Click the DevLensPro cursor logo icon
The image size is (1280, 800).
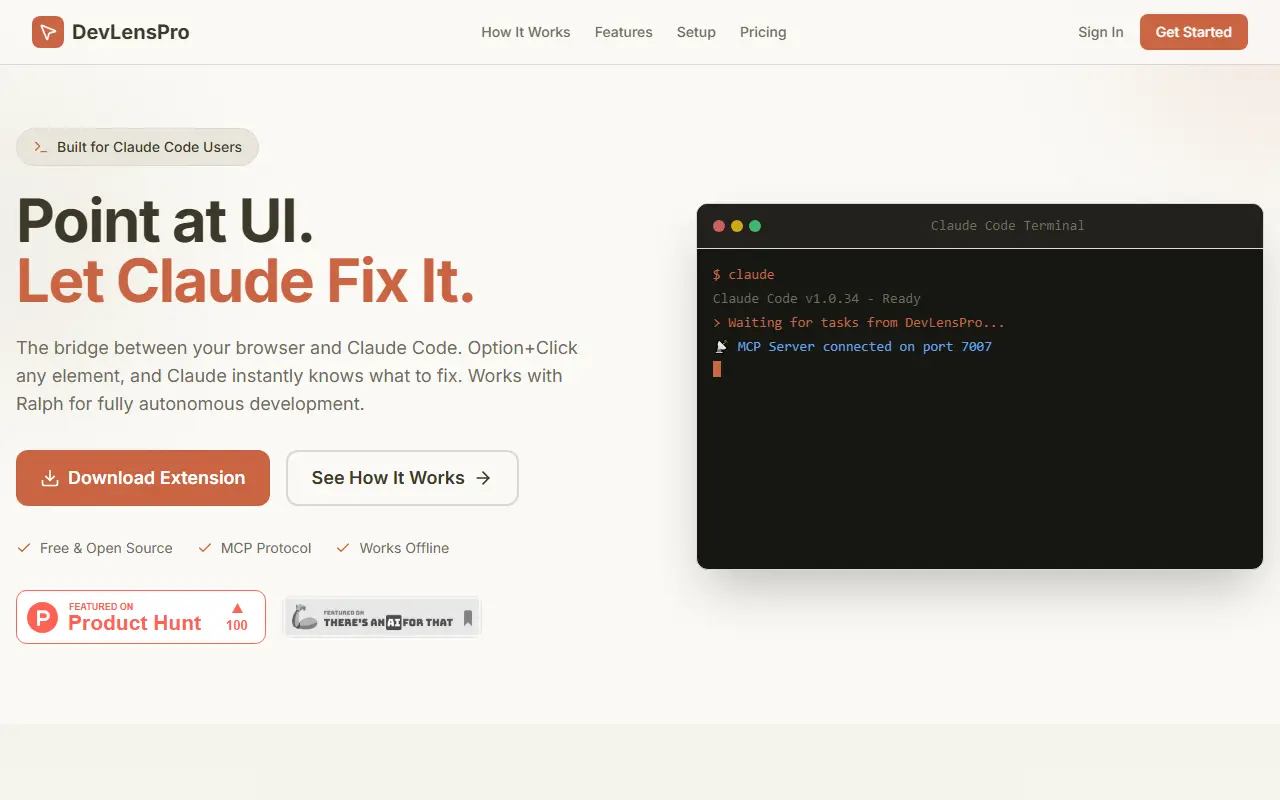[48, 32]
